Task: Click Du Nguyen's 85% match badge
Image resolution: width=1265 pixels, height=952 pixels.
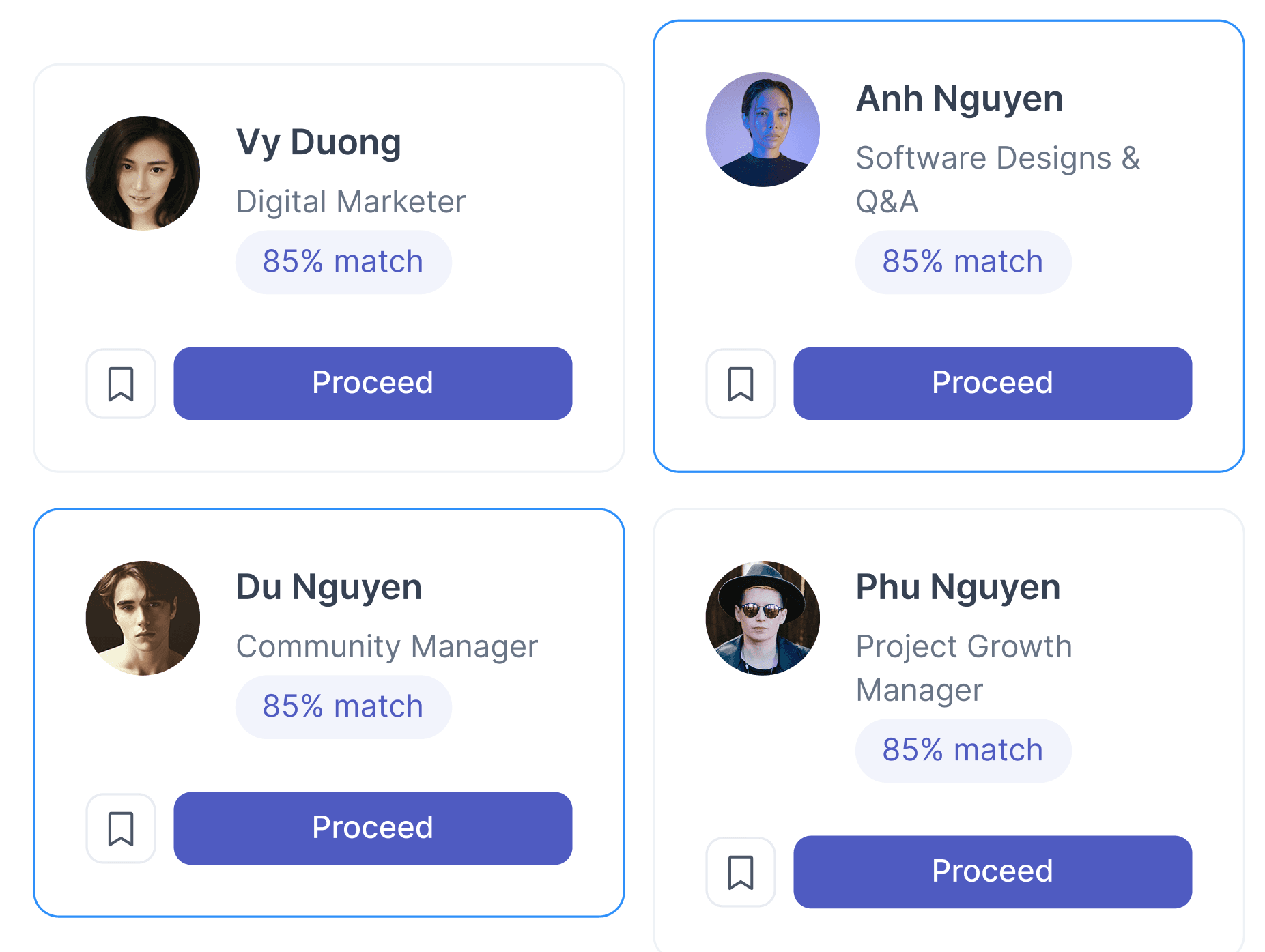Action: tap(343, 707)
